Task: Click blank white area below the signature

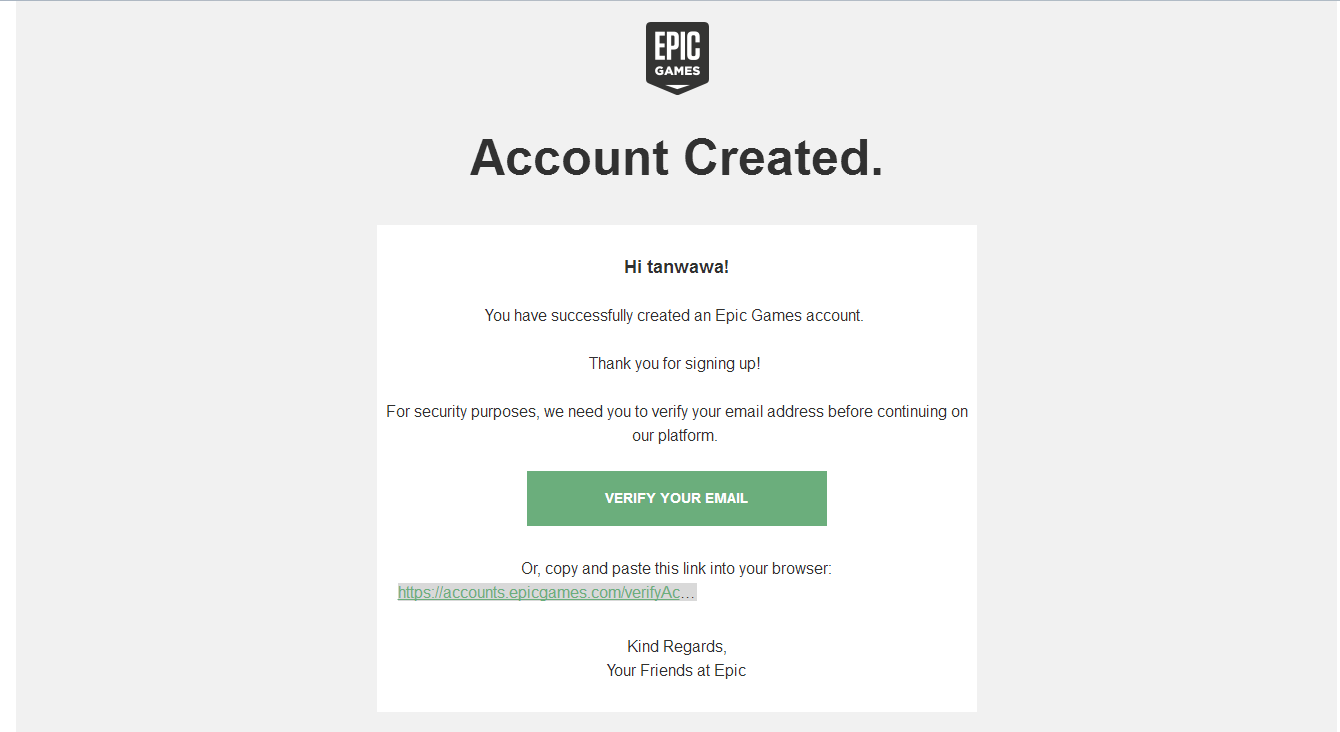Action: coord(677,697)
